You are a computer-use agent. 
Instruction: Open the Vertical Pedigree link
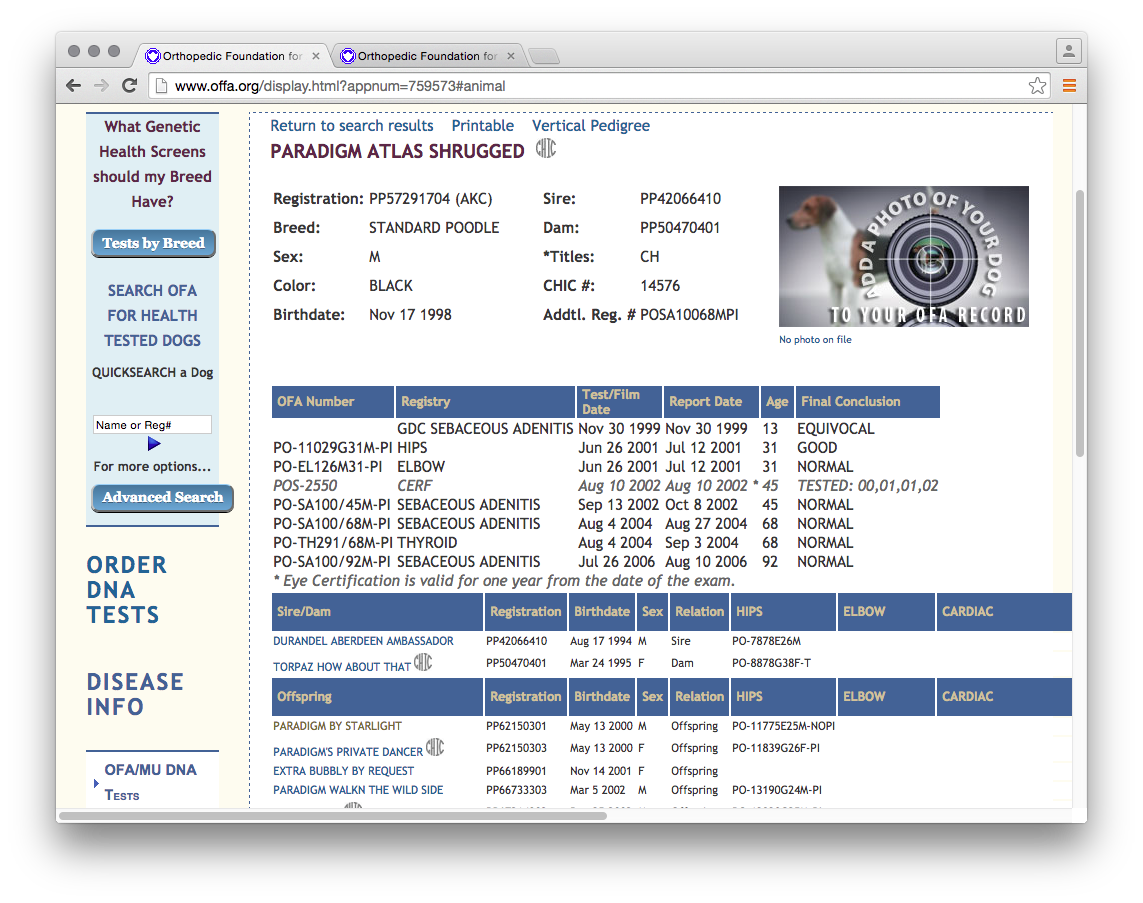click(x=590, y=126)
